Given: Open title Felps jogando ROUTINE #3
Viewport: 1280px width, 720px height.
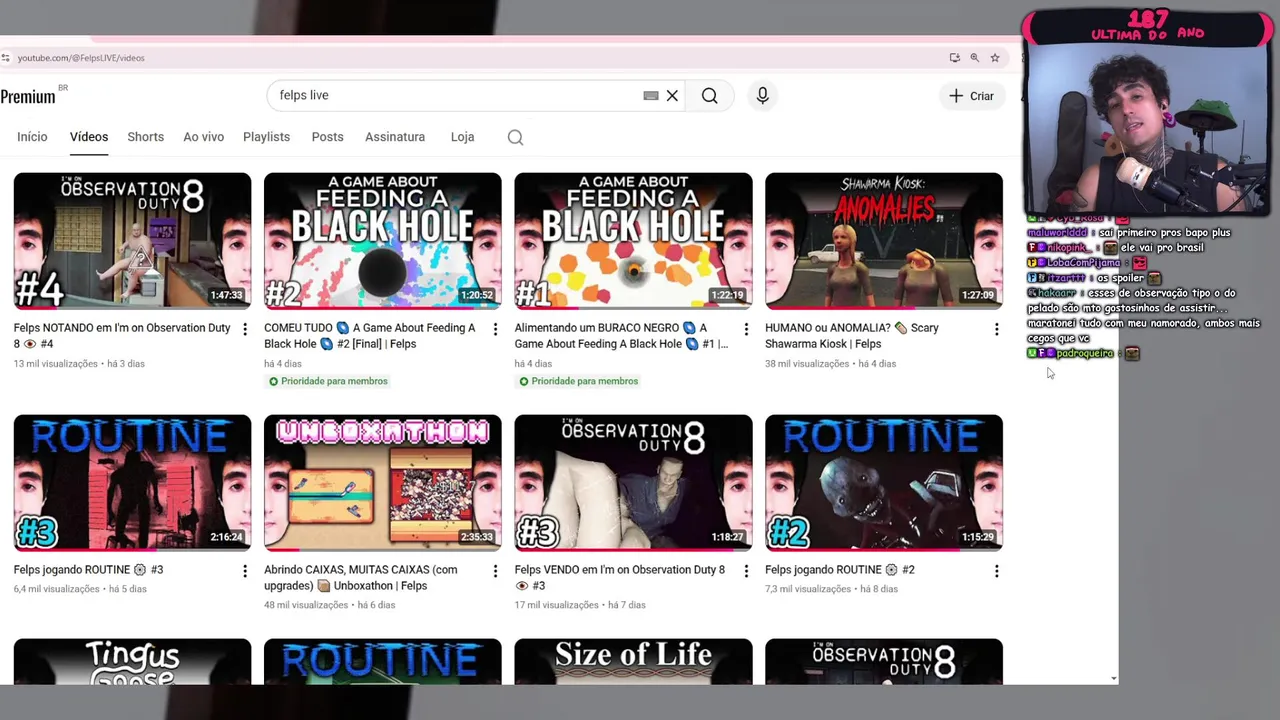Looking at the screenshot, I should point(88,570).
